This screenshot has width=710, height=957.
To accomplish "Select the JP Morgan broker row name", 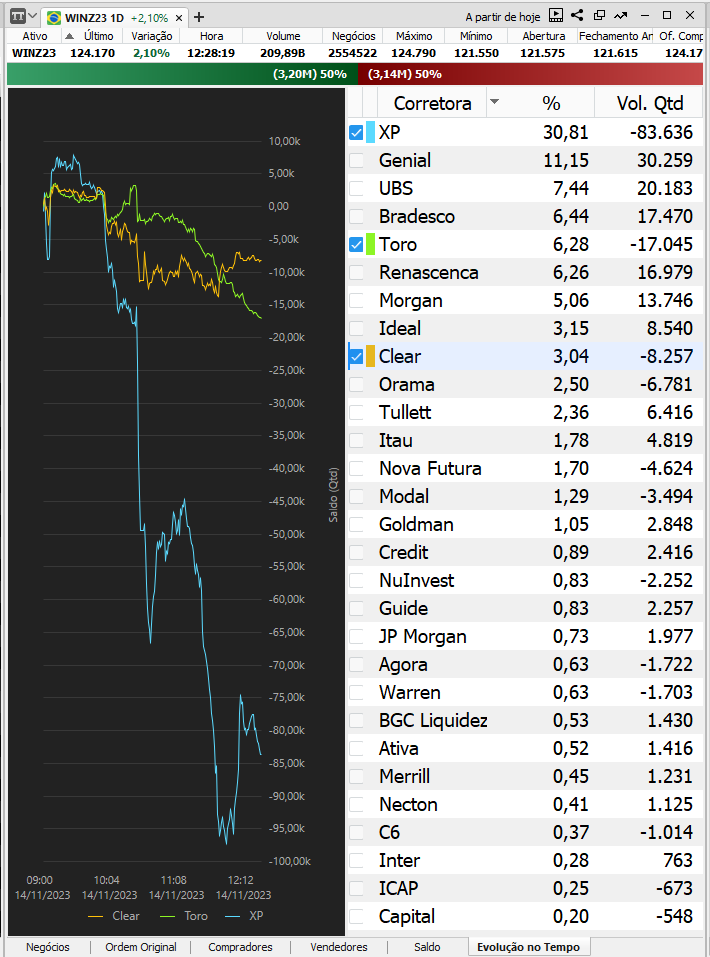I will pyautogui.click(x=422, y=637).
